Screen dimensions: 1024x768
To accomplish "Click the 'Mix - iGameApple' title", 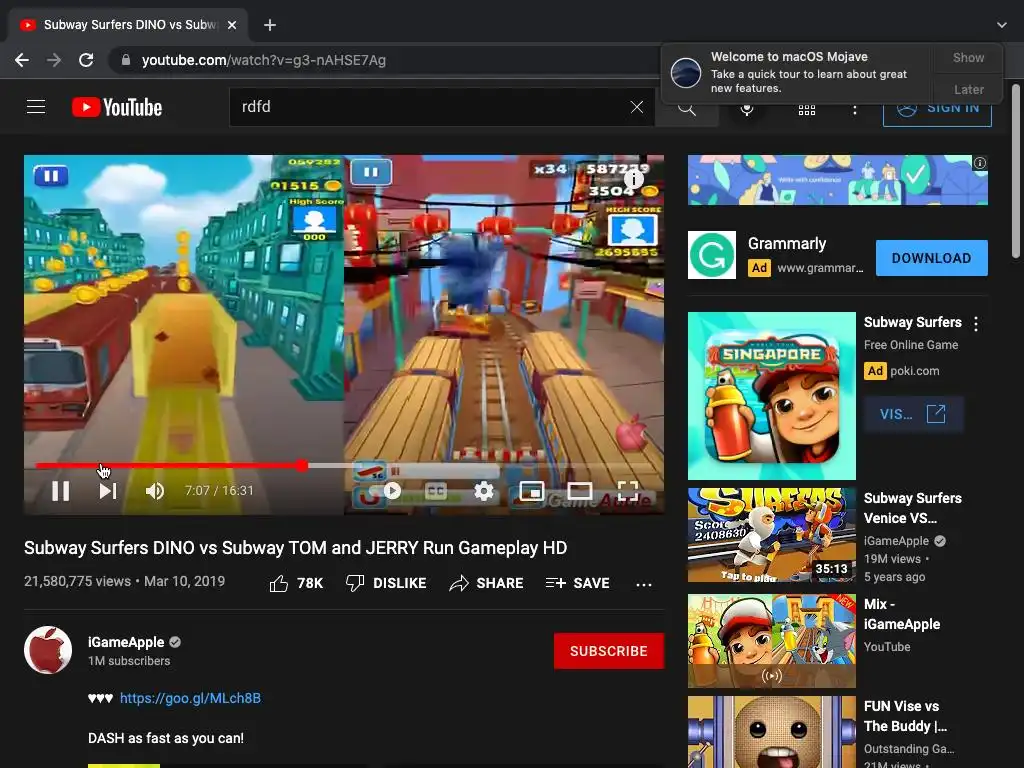I will point(901,614).
